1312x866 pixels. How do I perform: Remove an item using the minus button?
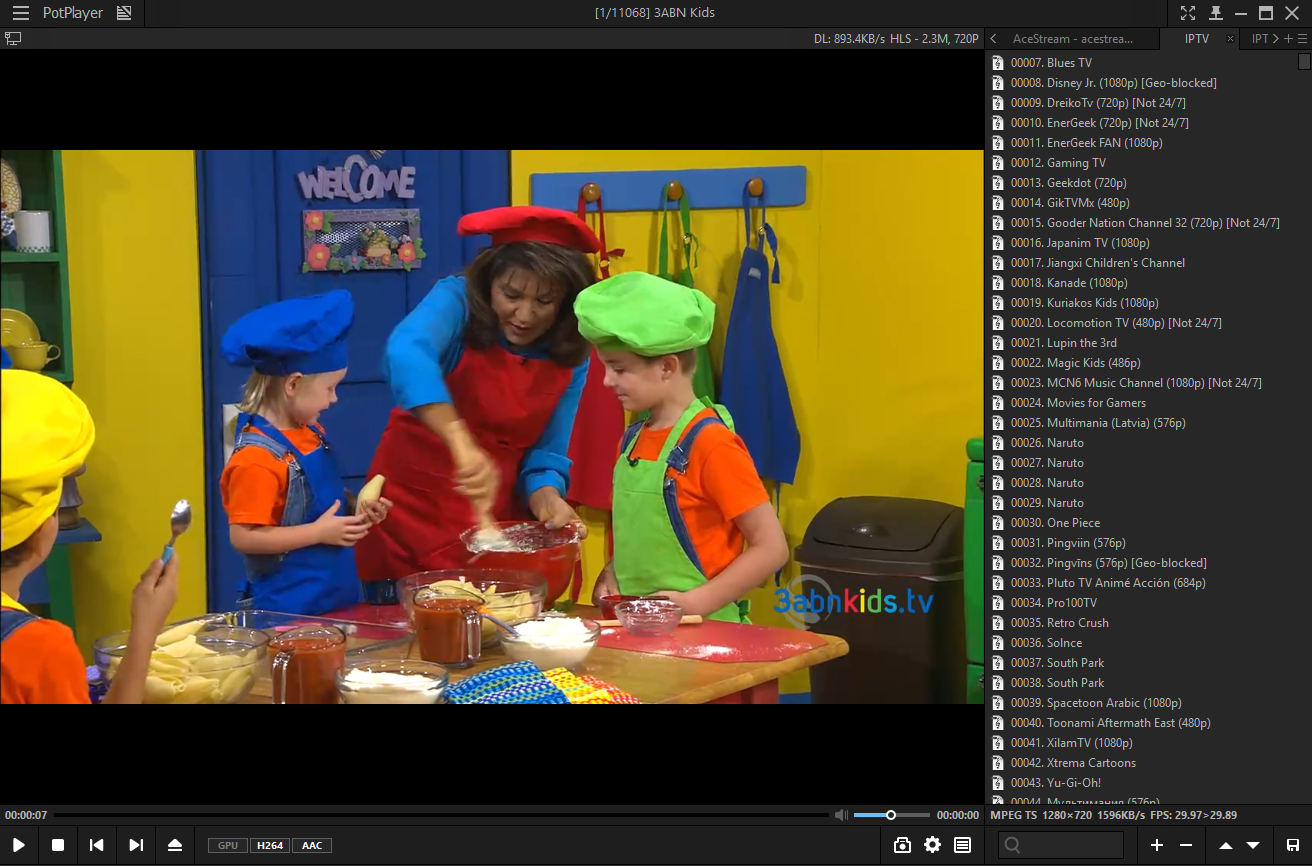click(x=1186, y=845)
